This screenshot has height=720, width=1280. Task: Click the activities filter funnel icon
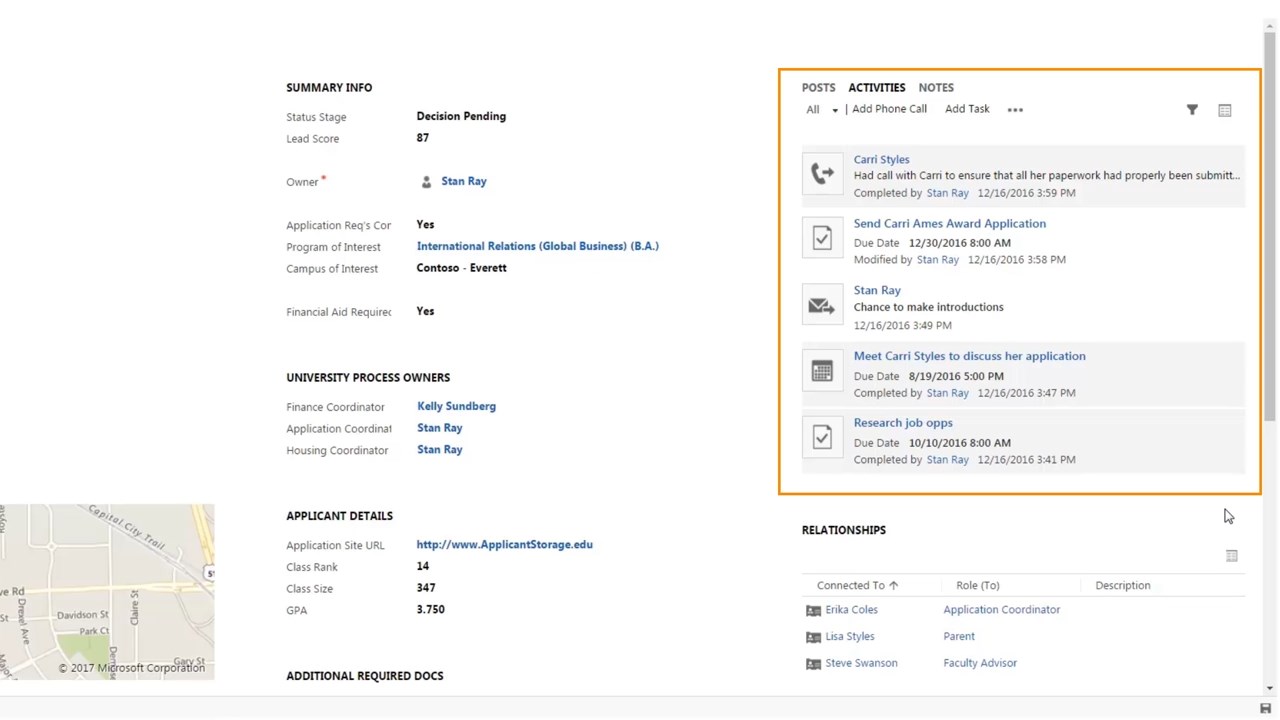click(1192, 110)
